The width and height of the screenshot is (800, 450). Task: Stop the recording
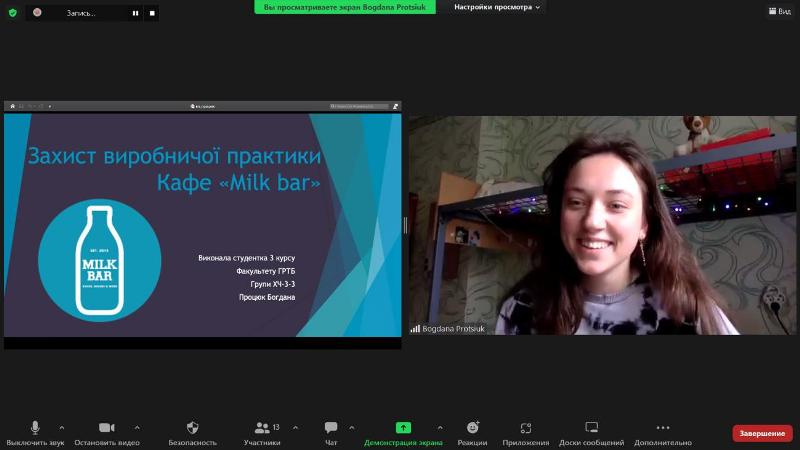click(x=152, y=13)
